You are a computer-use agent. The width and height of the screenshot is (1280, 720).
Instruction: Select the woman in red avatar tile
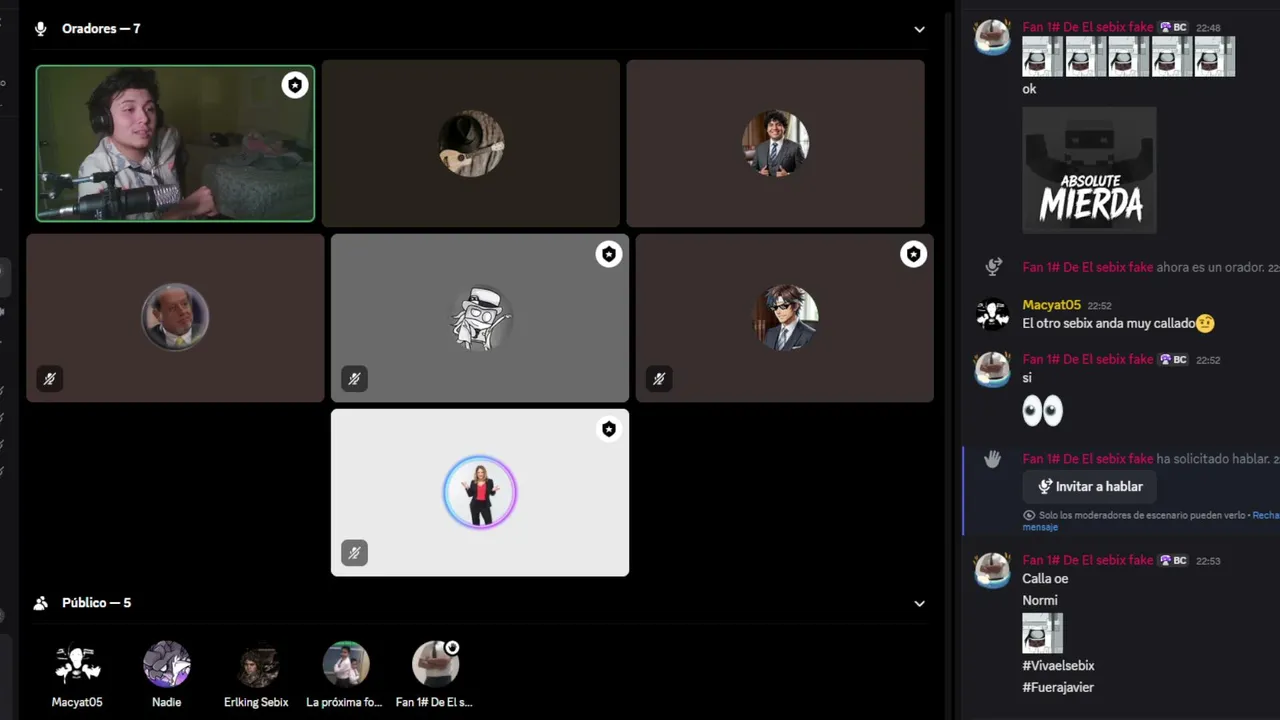pos(480,492)
